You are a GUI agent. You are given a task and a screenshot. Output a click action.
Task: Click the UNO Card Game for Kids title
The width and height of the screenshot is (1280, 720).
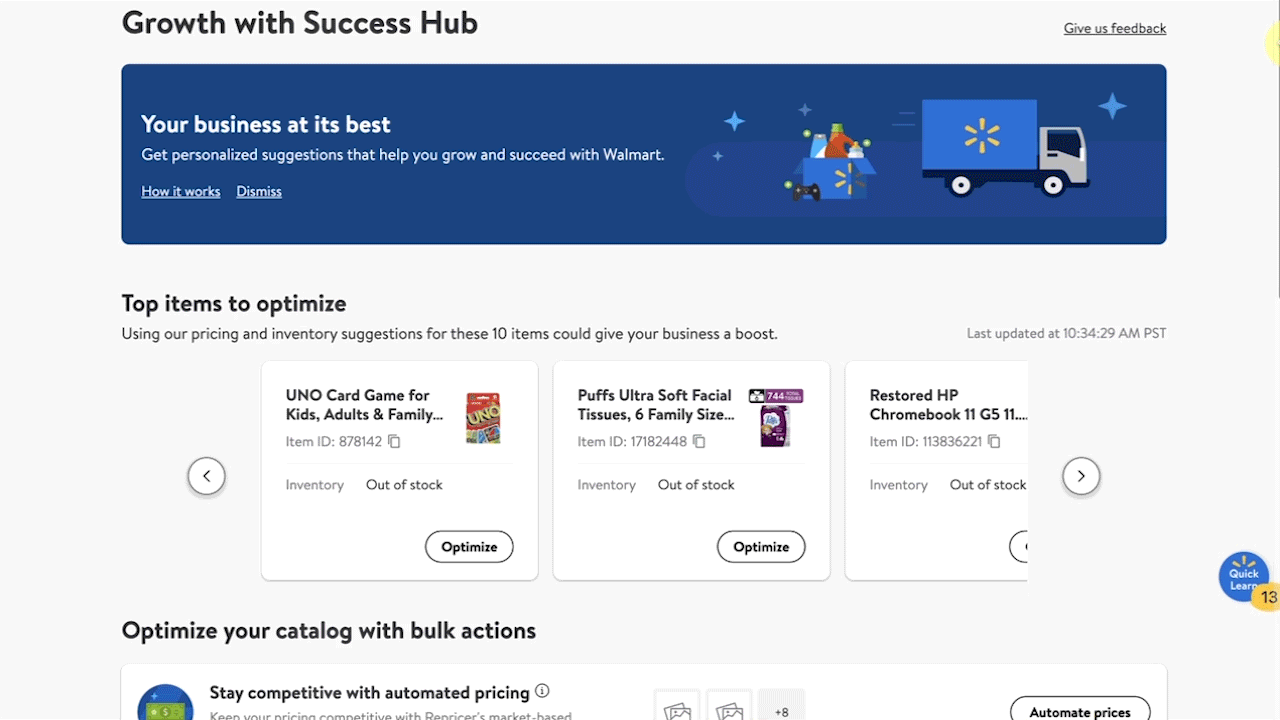point(364,405)
